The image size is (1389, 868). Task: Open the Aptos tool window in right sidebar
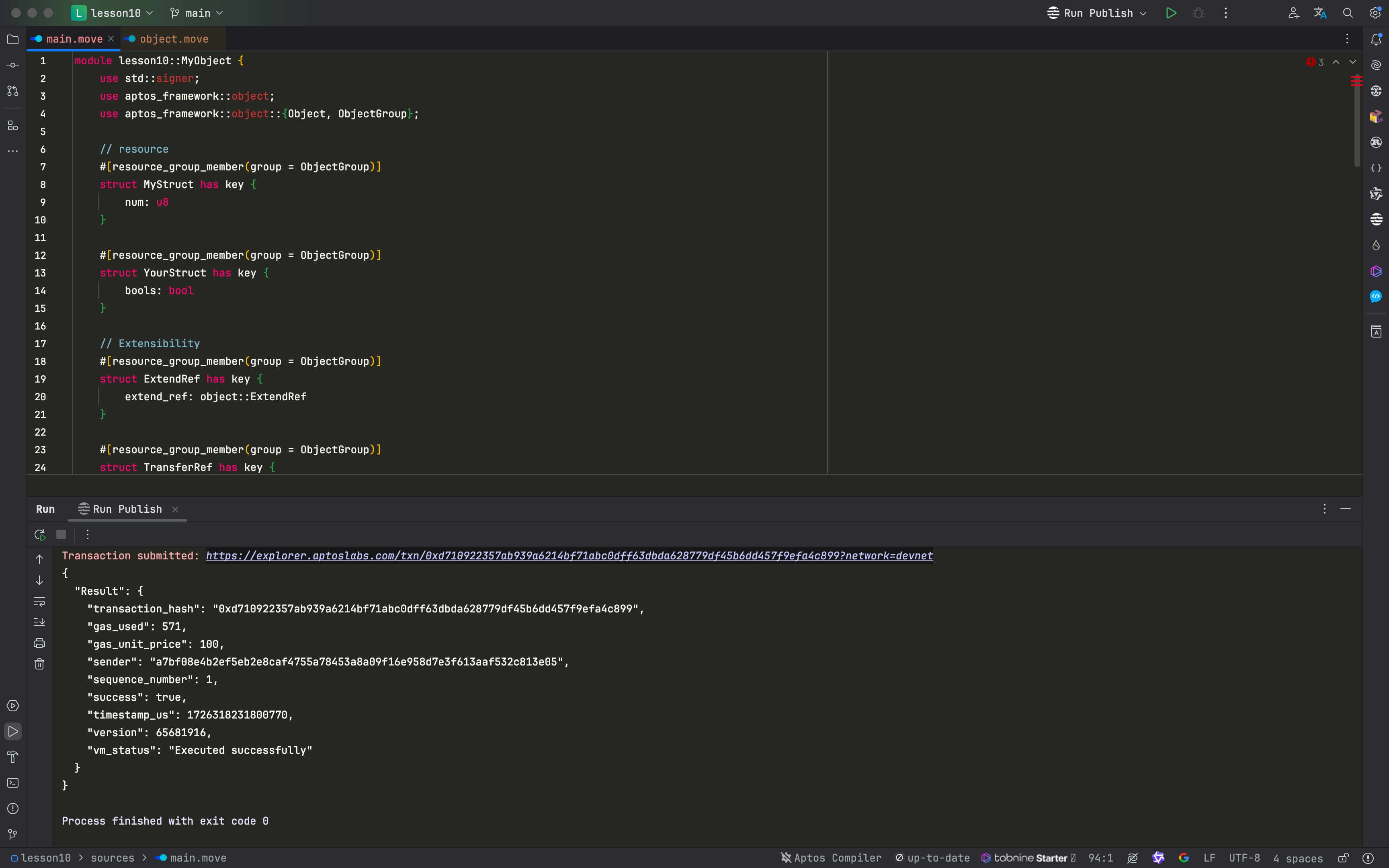pos(1376,219)
